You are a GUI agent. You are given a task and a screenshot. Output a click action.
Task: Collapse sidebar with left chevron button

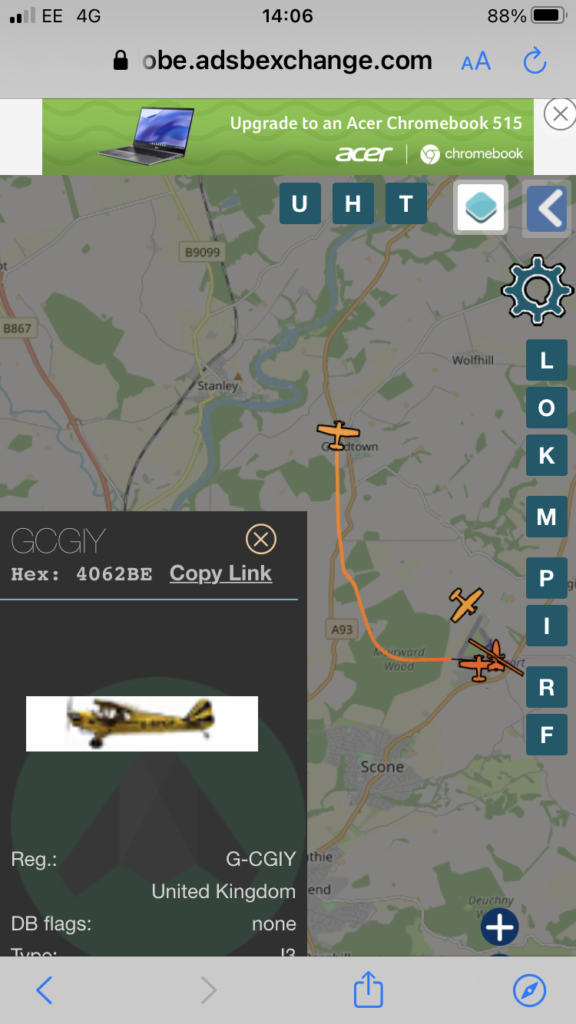coord(547,210)
